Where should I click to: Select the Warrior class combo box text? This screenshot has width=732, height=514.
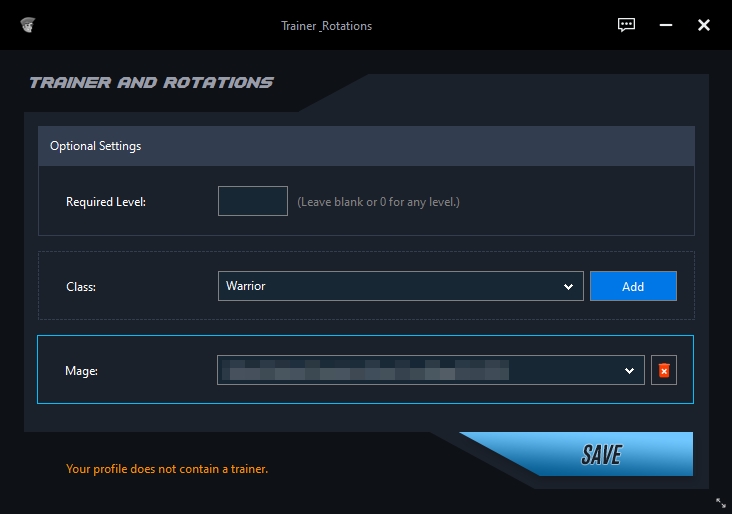[x=390, y=287]
